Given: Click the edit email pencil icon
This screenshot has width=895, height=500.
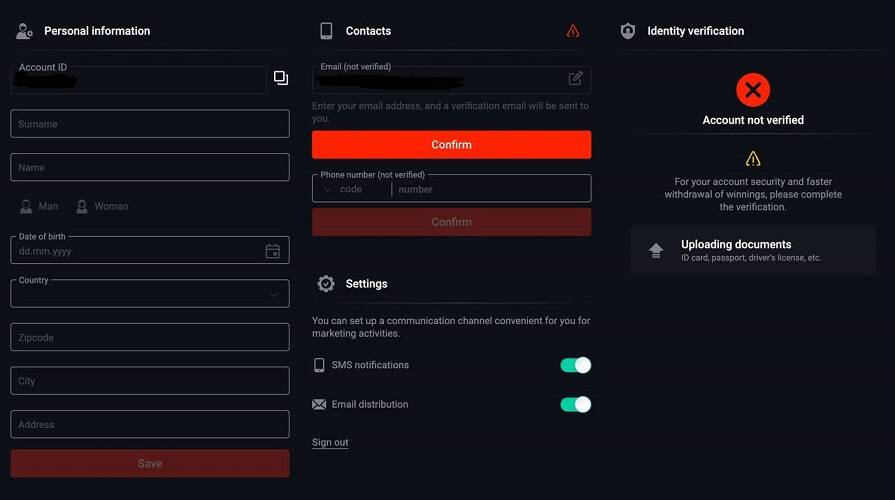Looking at the screenshot, I should coord(575,79).
